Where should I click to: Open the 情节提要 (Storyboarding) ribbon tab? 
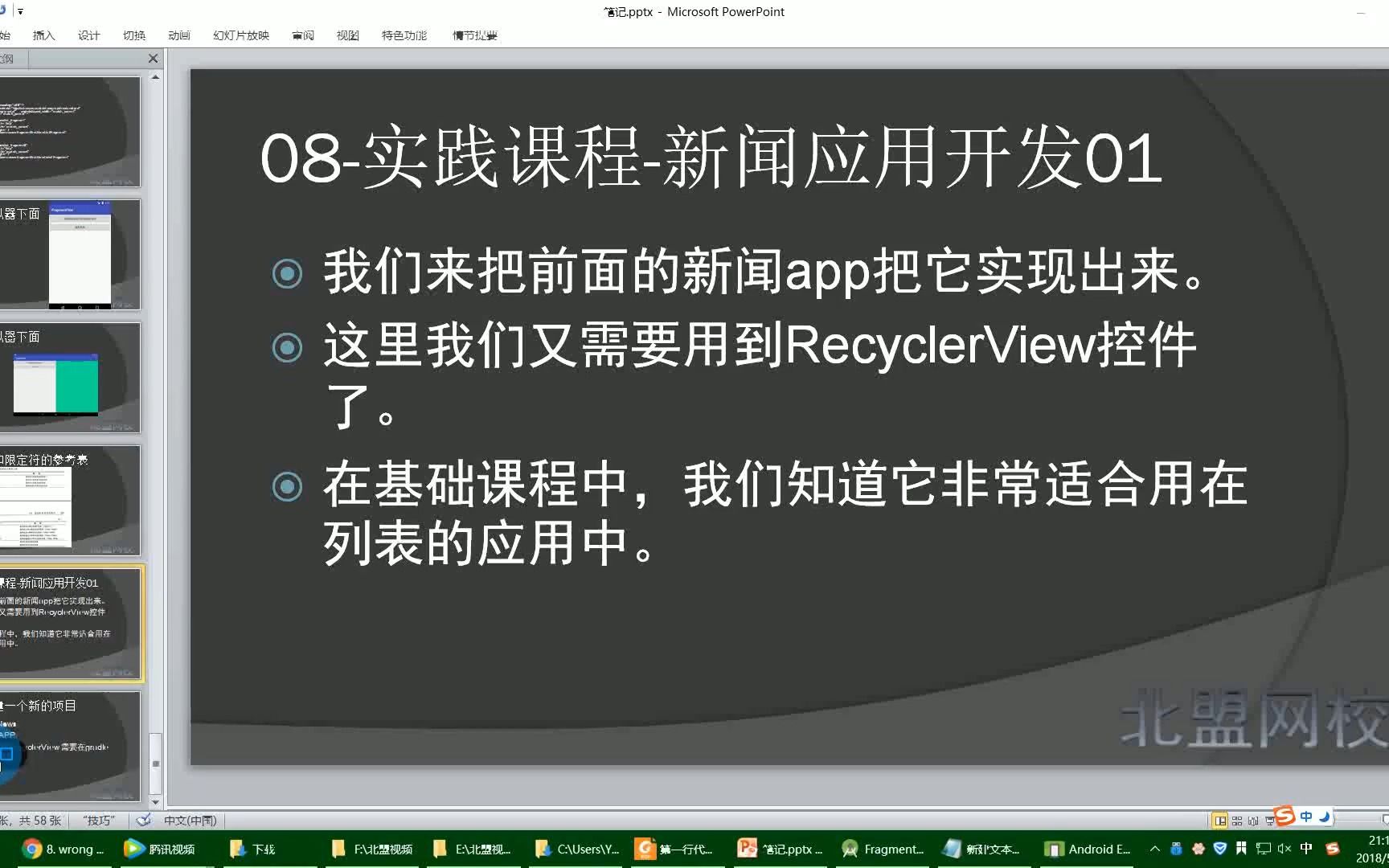tap(474, 35)
